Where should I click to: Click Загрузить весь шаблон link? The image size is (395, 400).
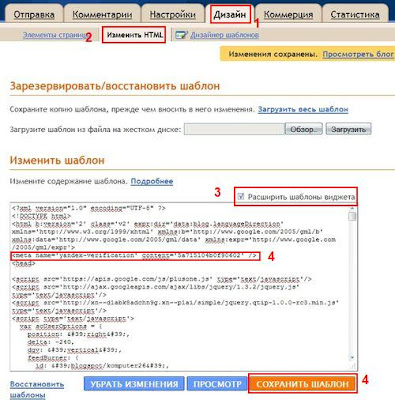[303, 109]
